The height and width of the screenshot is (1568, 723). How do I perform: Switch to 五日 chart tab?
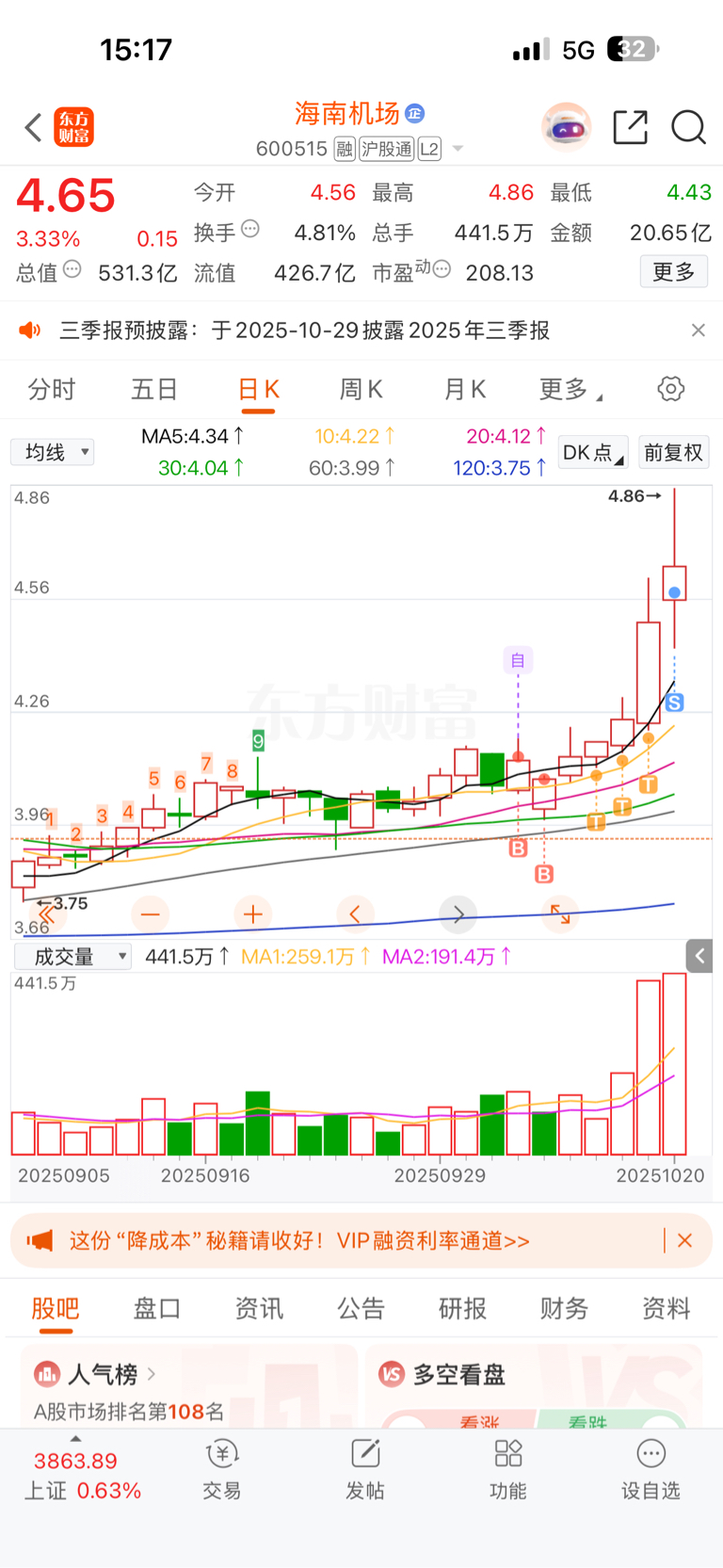tap(155, 389)
